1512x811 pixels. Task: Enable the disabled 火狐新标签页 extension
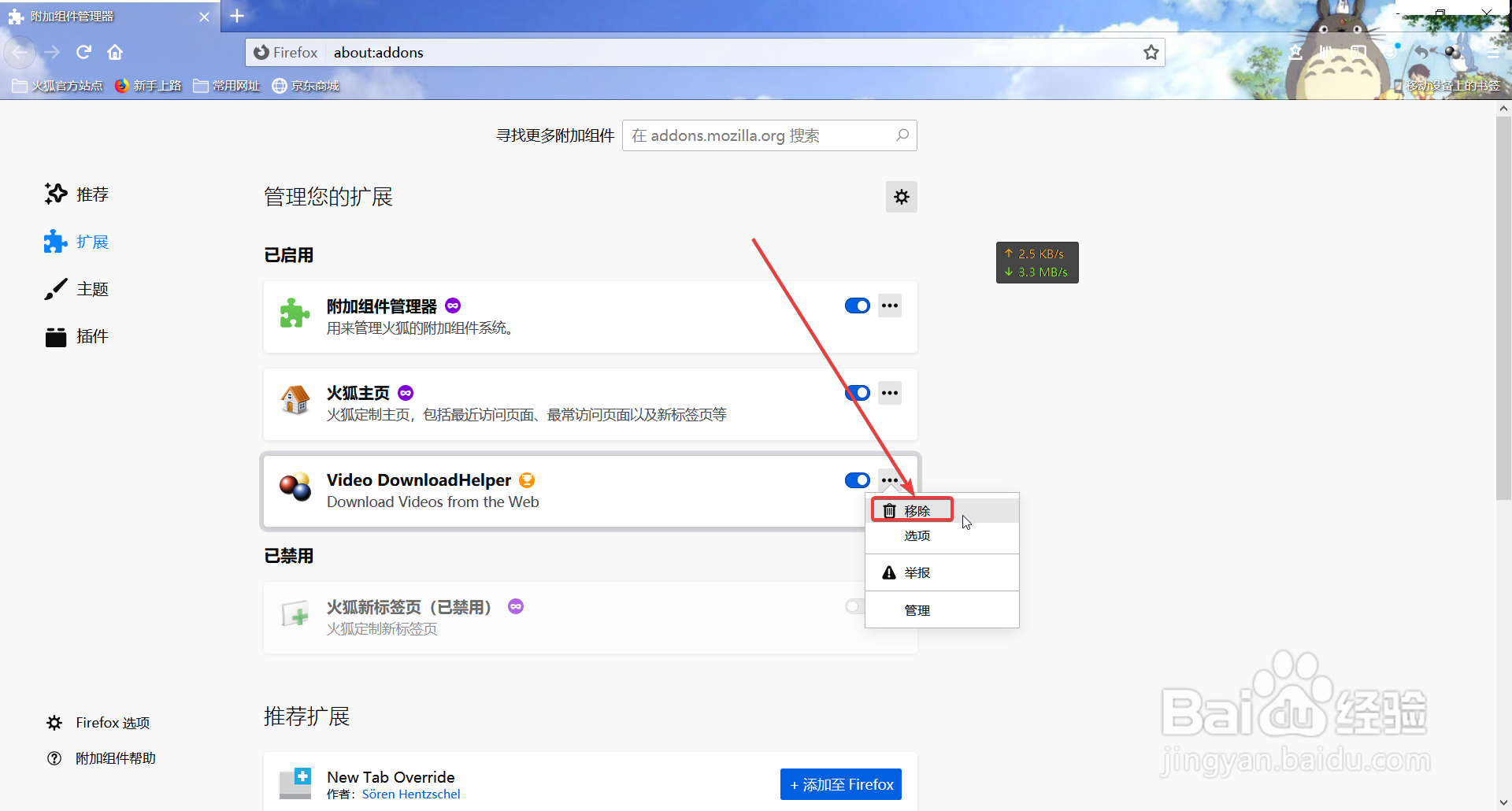tap(855, 606)
